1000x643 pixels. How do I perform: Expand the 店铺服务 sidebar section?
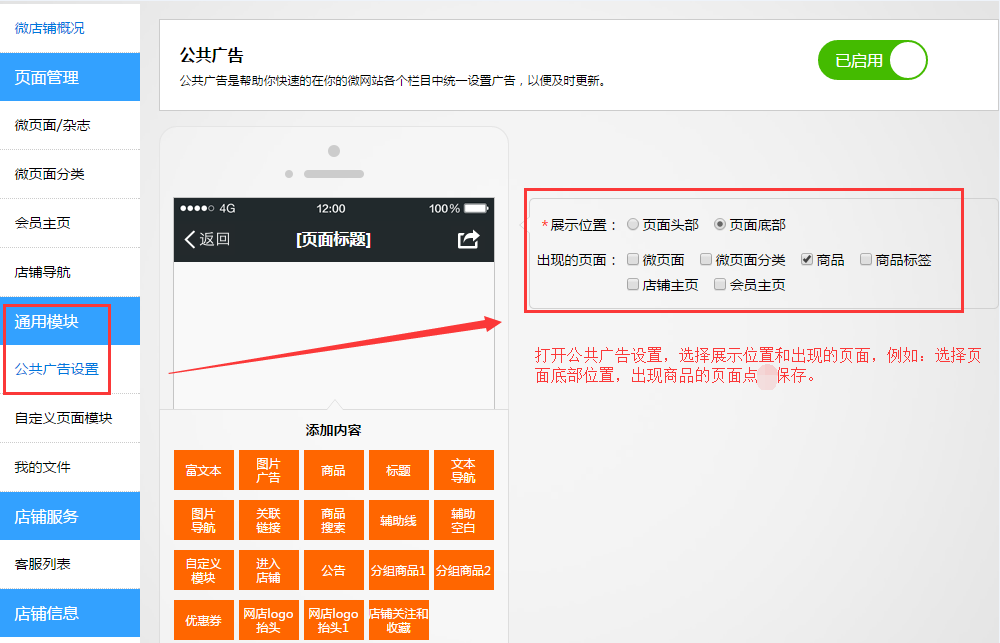[x=46, y=516]
